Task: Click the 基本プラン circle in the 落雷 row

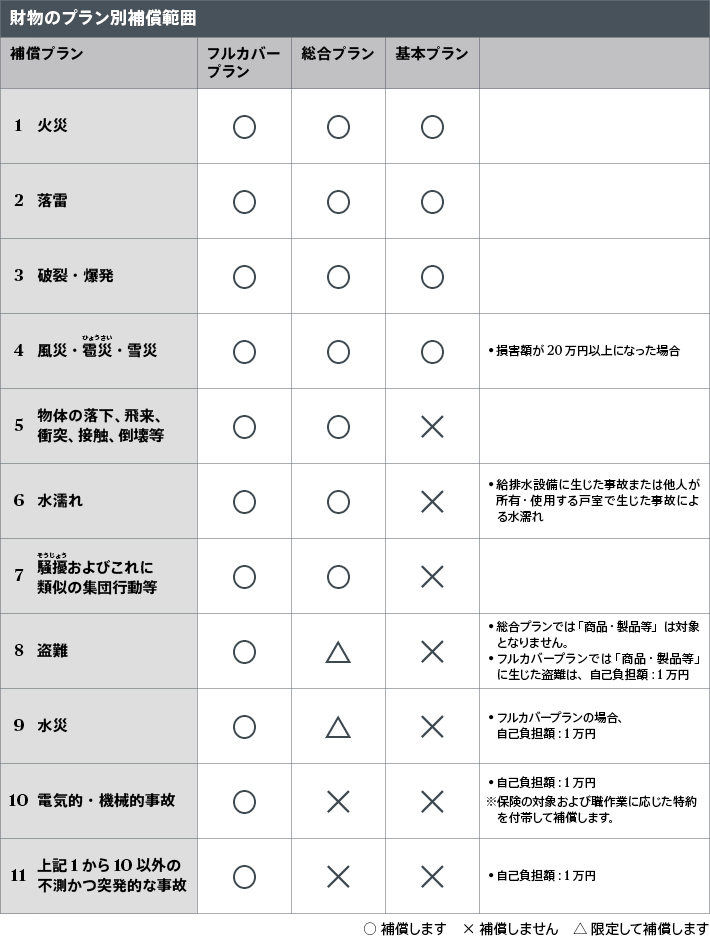Action: [432, 202]
